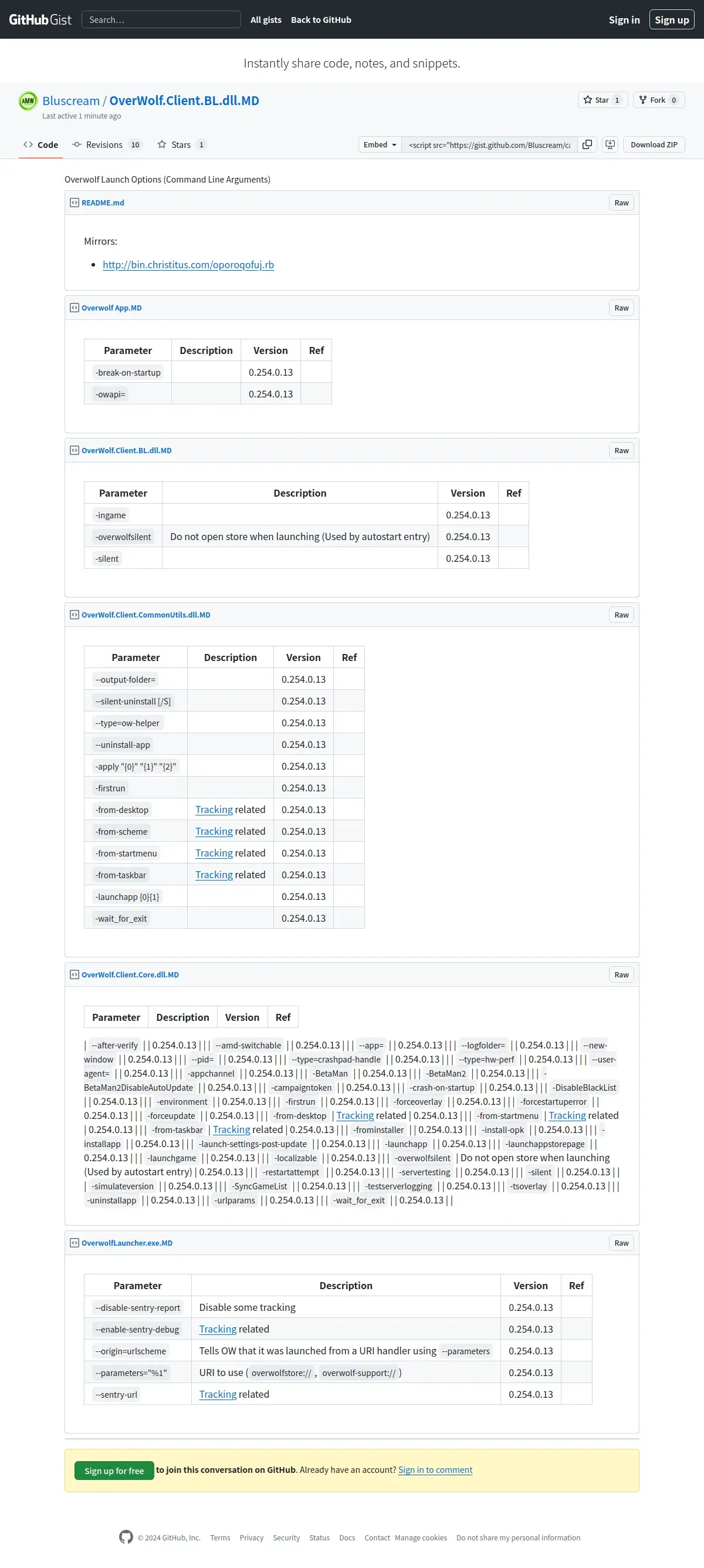Screen dimensions: 704x1568
Task: Click the -wait_for_exit cell in CommonUtils table
Action: 136,919
